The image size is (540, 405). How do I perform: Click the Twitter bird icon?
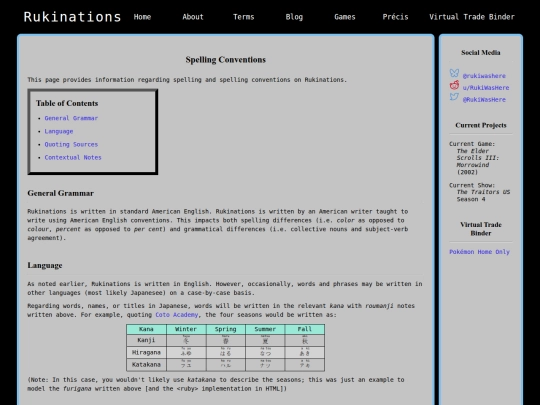[x=454, y=97]
